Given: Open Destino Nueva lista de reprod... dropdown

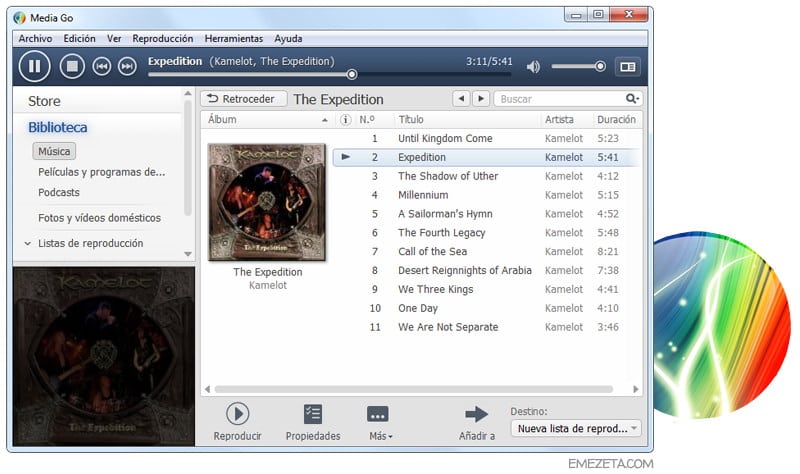Looking at the screenshot, I should (x=576, y=429).
